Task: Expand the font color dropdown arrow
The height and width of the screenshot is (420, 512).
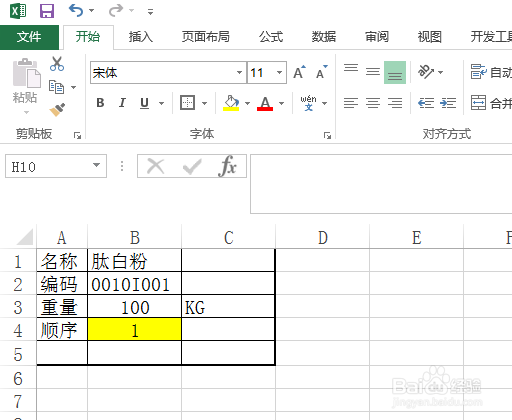Action: point(281,103)
